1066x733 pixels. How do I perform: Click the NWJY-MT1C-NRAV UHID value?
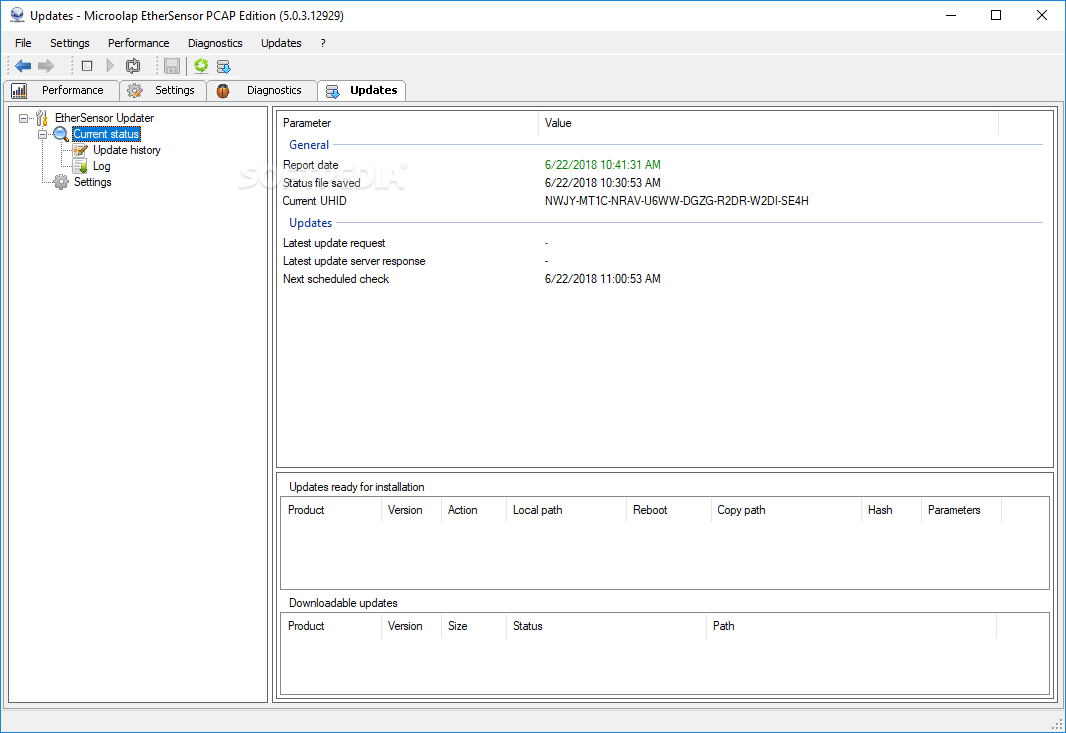pyautogui.click(x=676, y=201)
